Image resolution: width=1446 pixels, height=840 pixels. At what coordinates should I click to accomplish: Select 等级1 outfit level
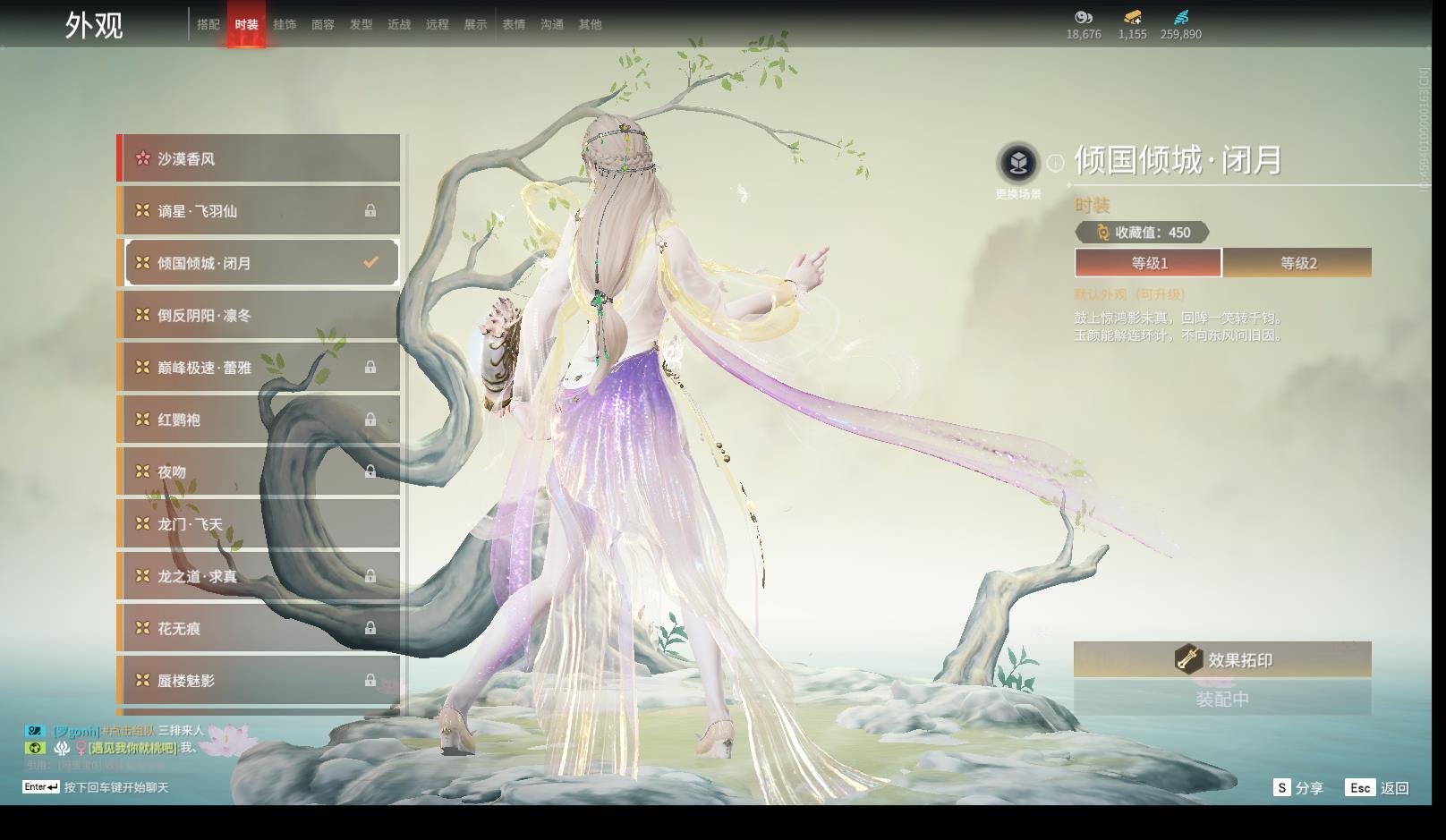[1148, 263]
